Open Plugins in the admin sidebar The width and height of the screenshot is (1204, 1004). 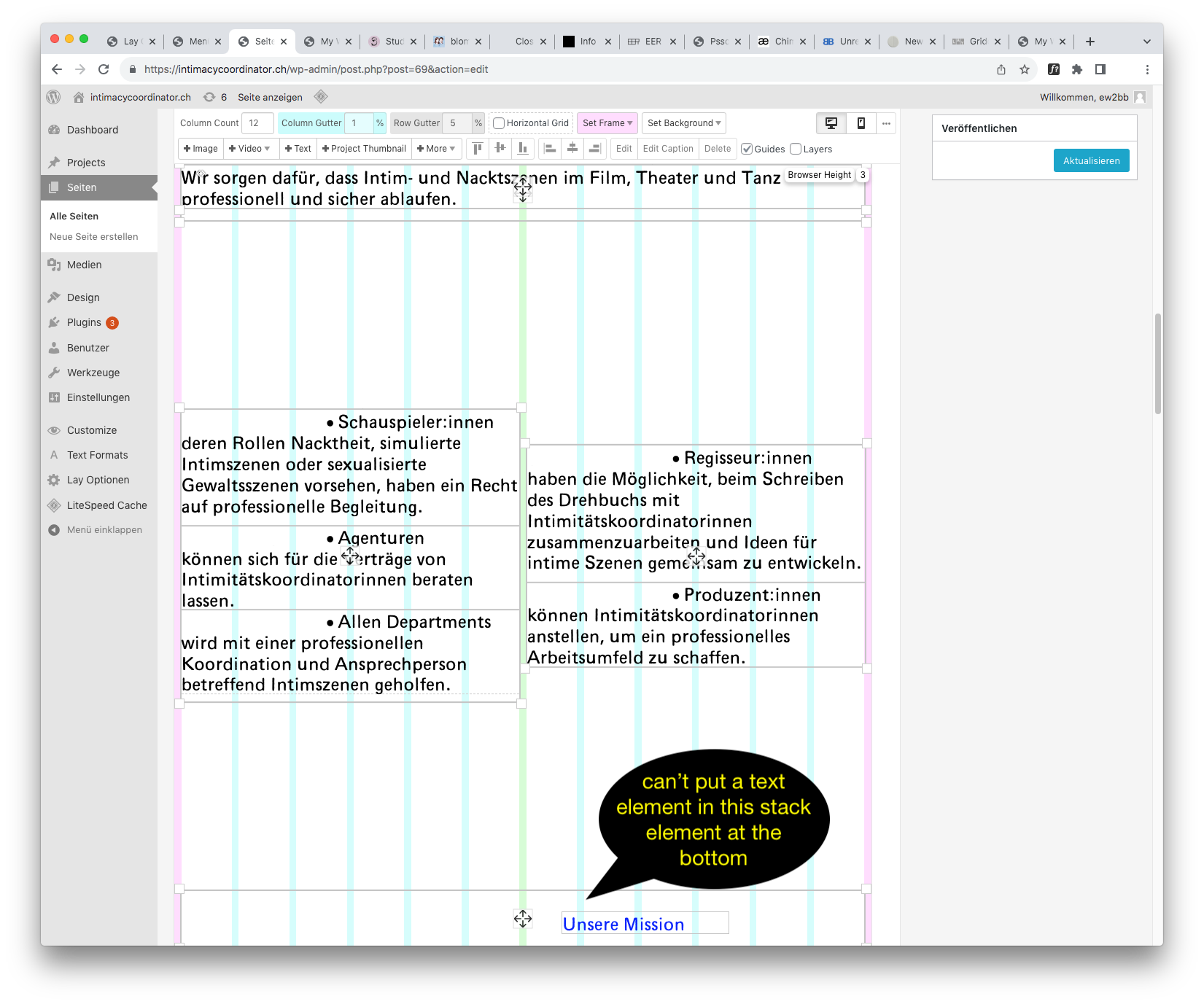pyautogui.click(x=84, y=322)
